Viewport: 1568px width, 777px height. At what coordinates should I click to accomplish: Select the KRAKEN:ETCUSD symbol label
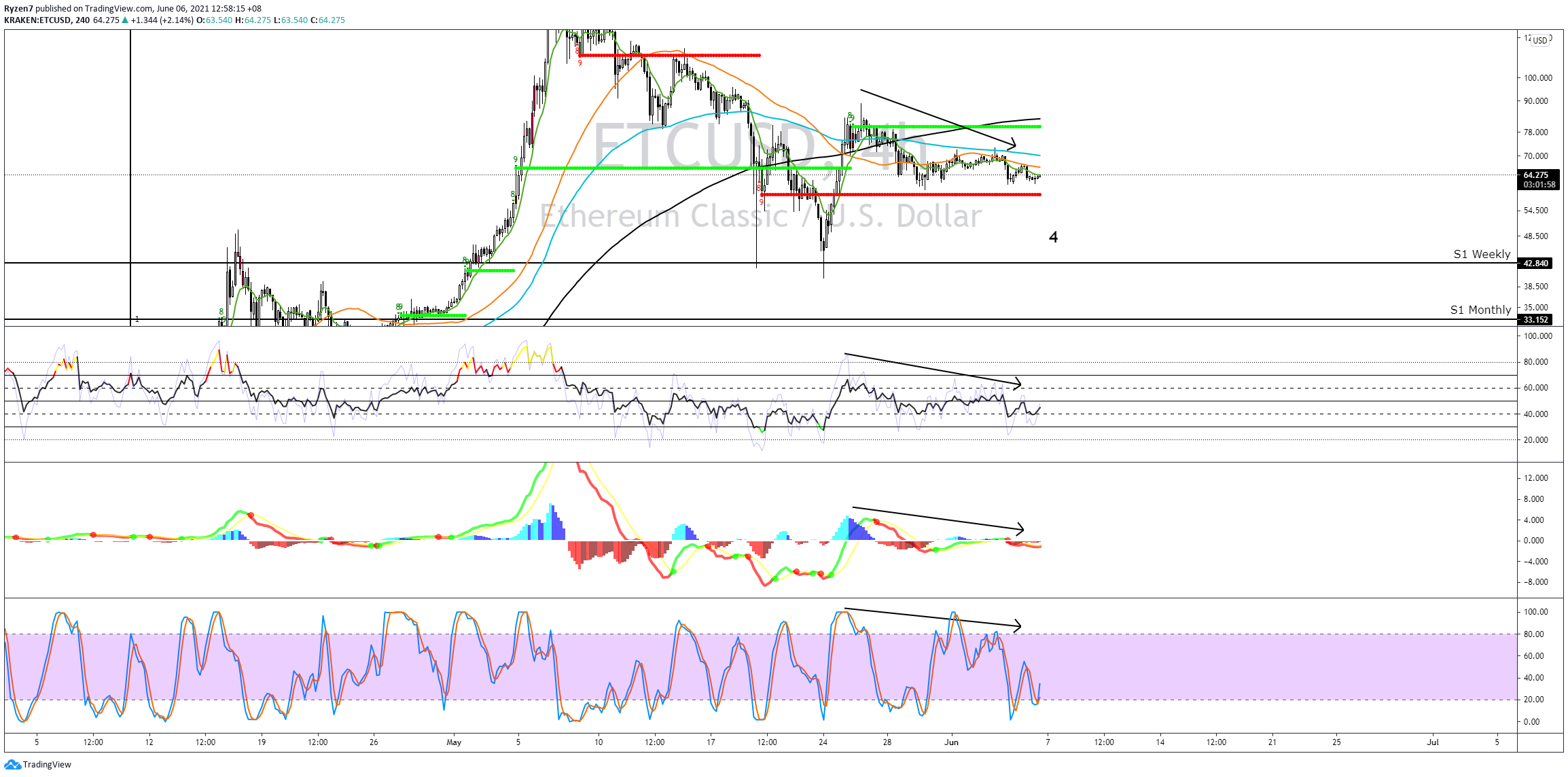point(37,20)
